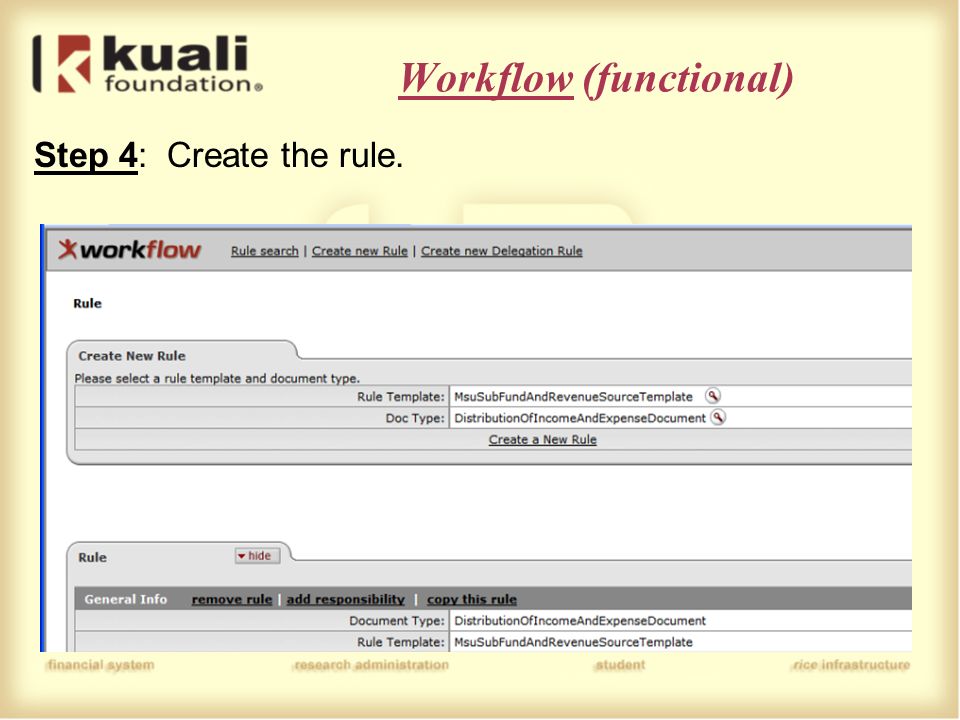
Task: Click the 'Doc Type:' field label
Action: coord(414,418)
